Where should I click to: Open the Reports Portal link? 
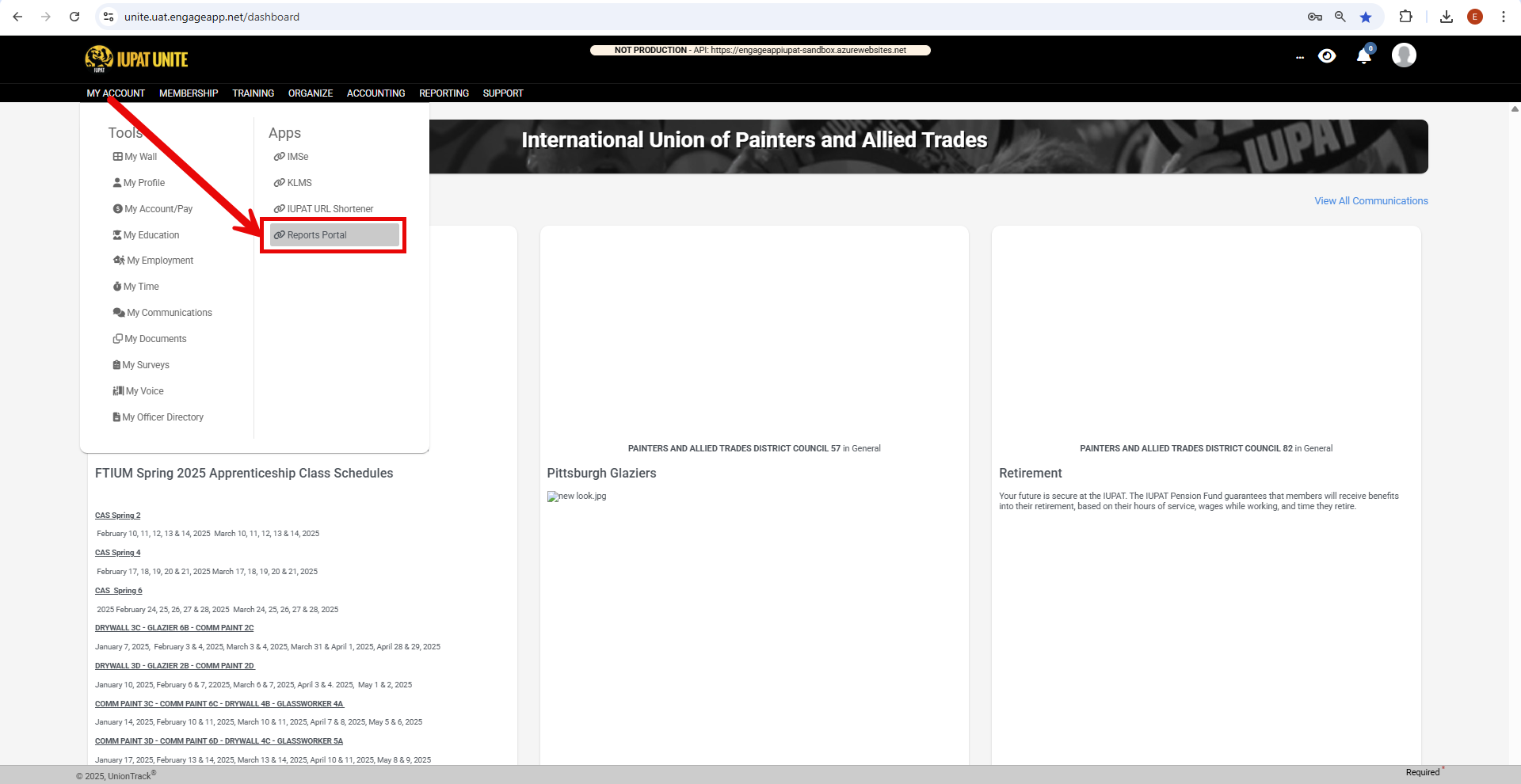[334, 235]
